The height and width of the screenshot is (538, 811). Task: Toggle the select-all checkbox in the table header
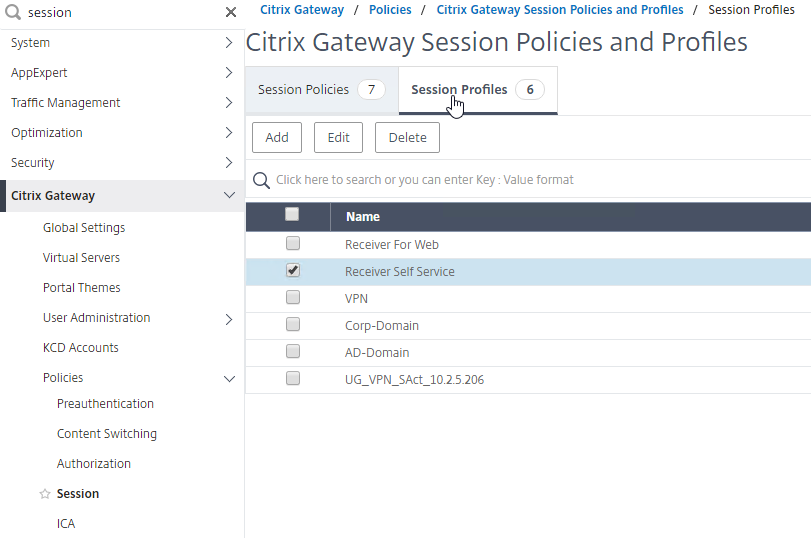pyautogui.click(x=292, y=214)
